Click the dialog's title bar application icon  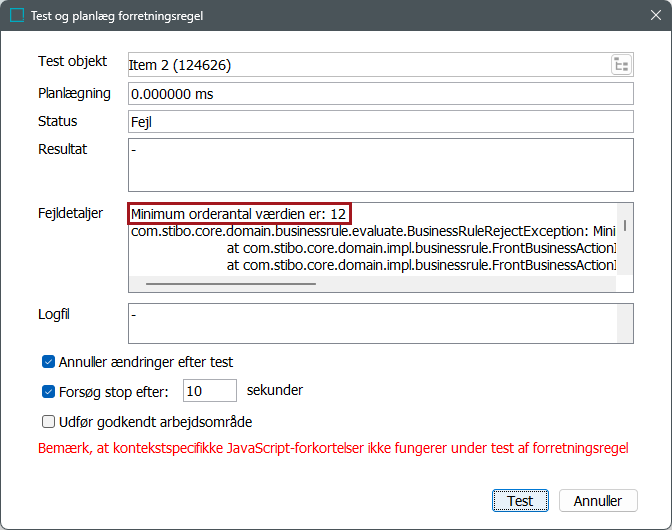tap(17, 15)
